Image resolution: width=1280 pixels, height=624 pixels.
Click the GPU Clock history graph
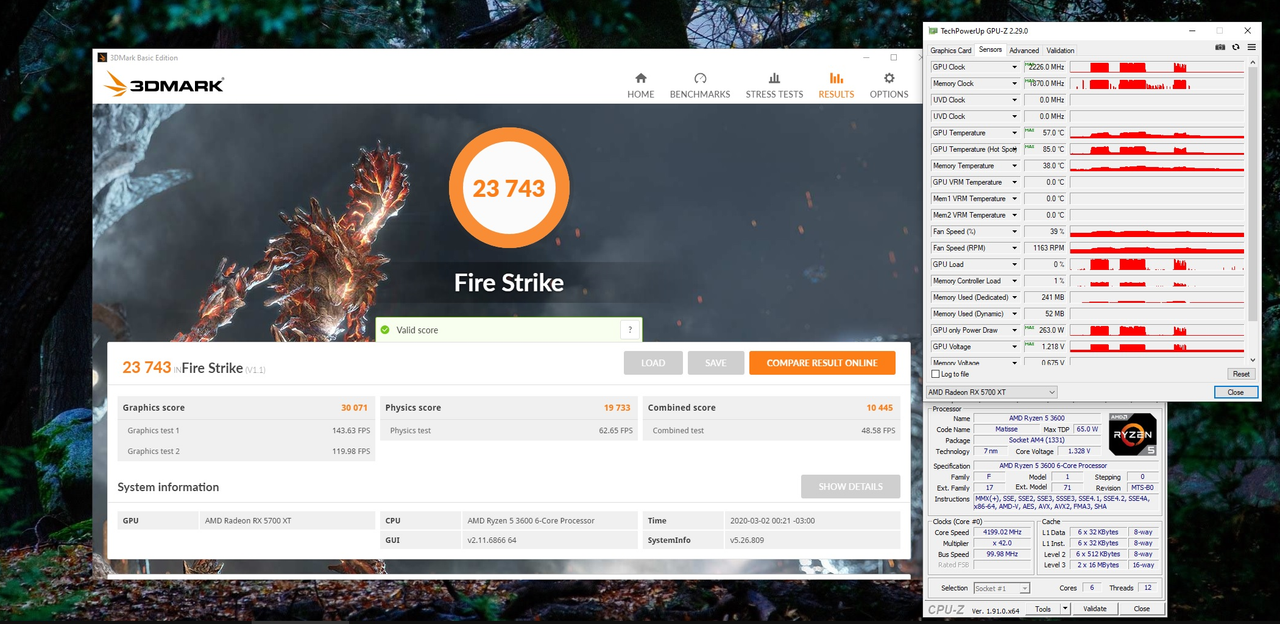[1157, 67]
